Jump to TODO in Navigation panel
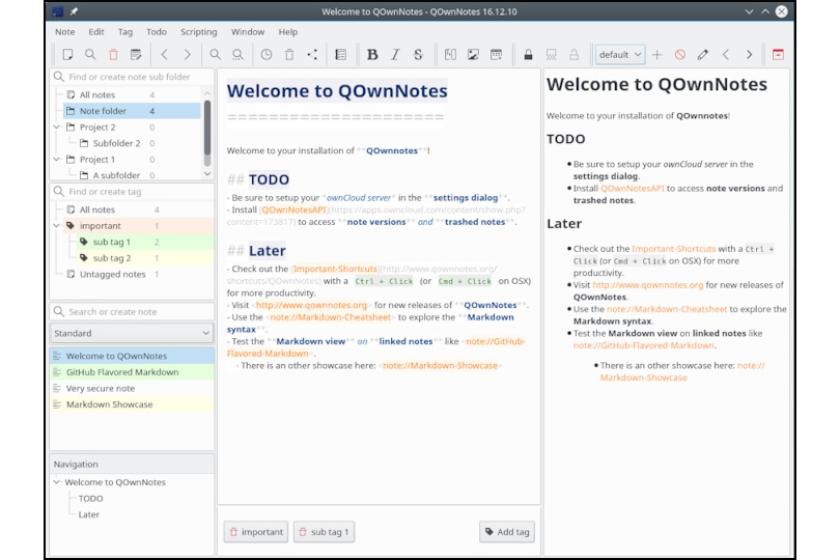This screenshot has width=840, height=560. (91, 498)
